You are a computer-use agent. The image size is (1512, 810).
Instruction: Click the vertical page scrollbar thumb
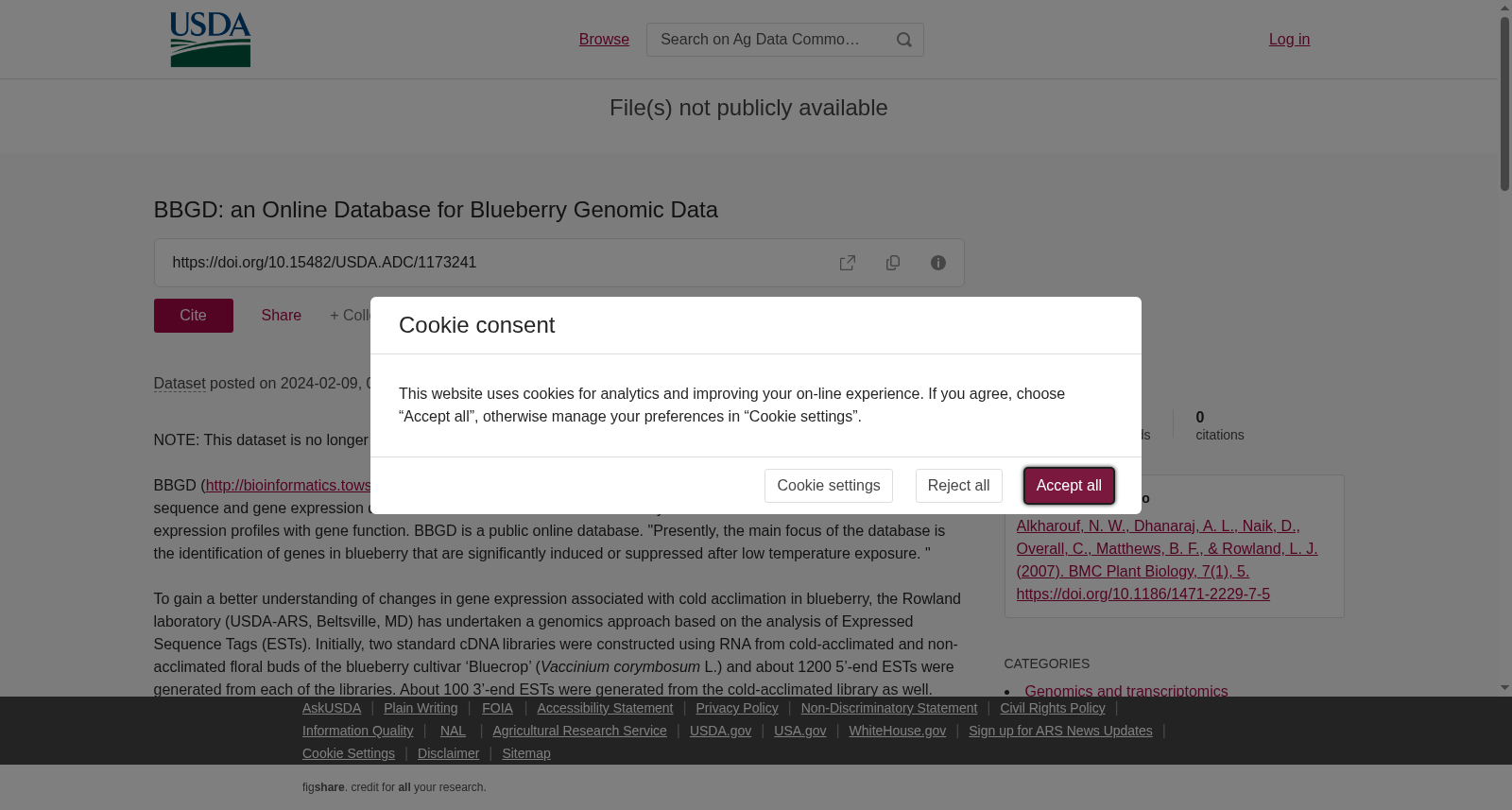point(1504,104)
